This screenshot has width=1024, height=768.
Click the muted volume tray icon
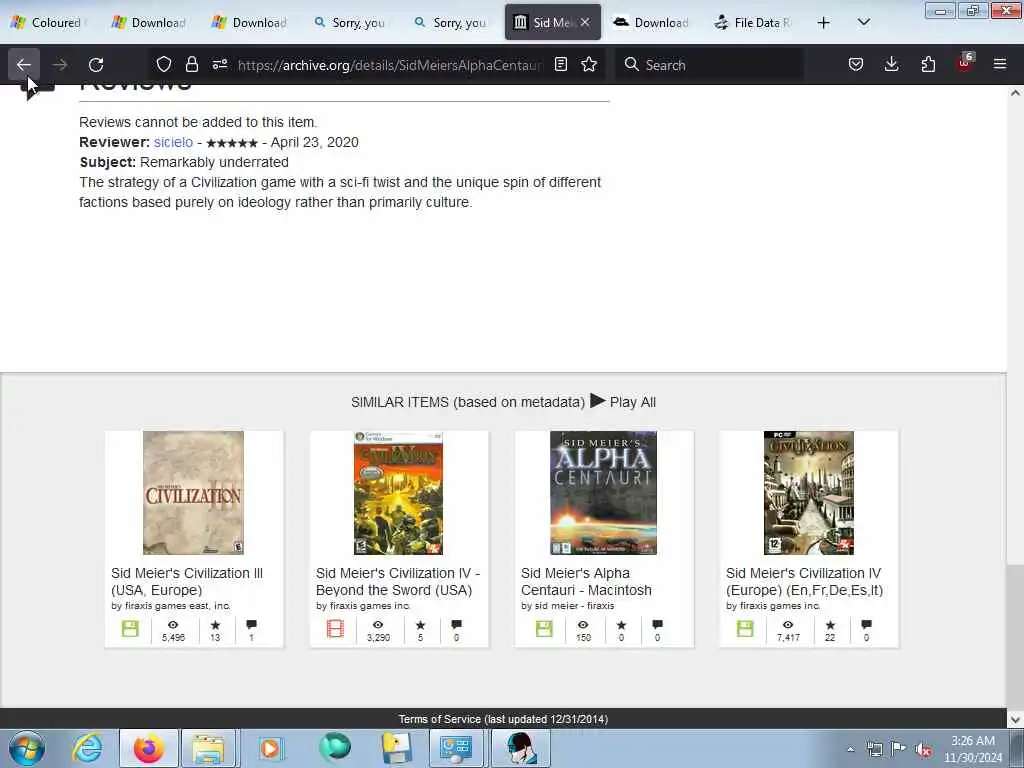pyautogui.click(x=923, y=749)
